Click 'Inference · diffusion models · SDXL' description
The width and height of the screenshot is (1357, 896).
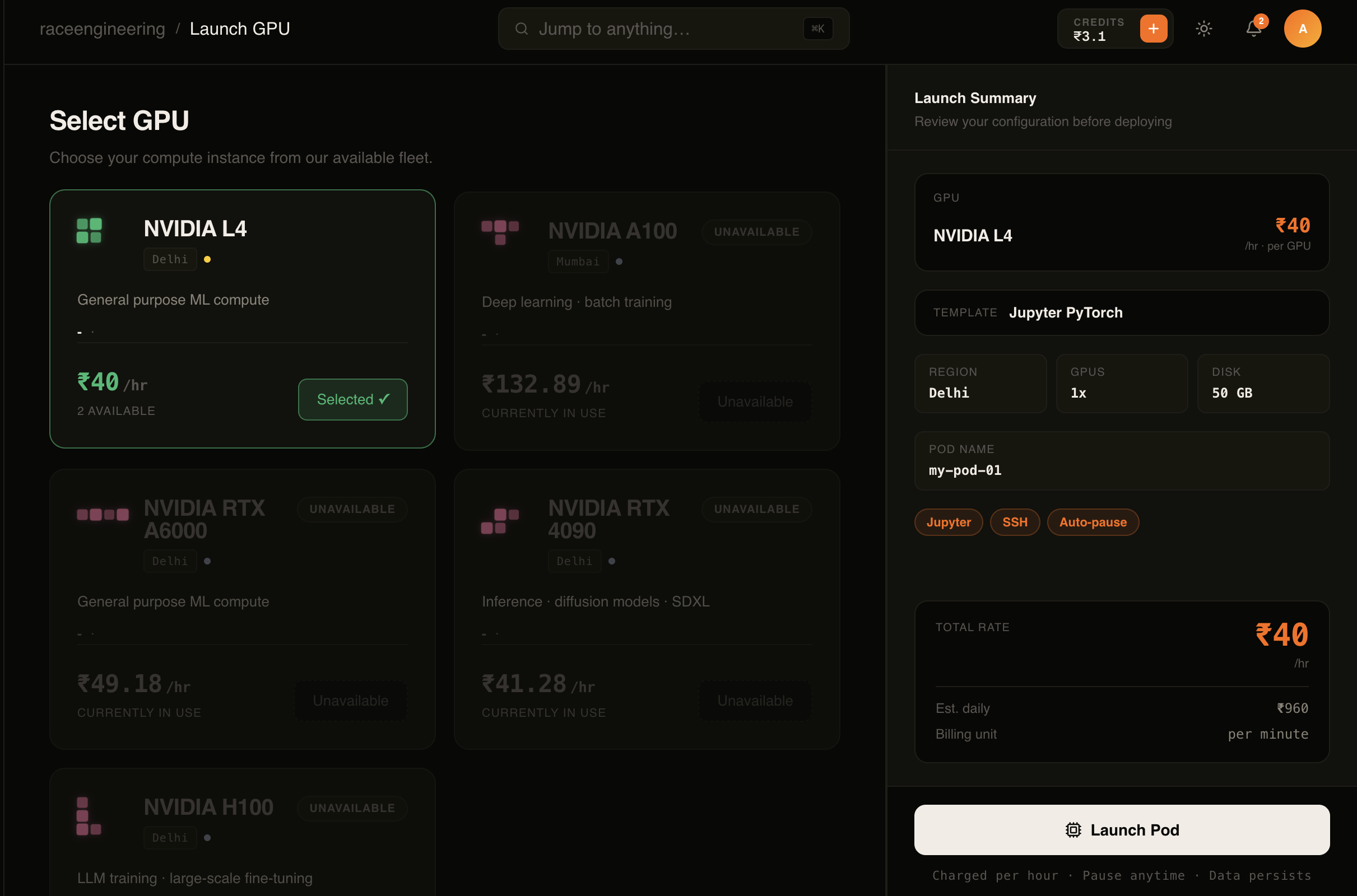coord(596,601)
